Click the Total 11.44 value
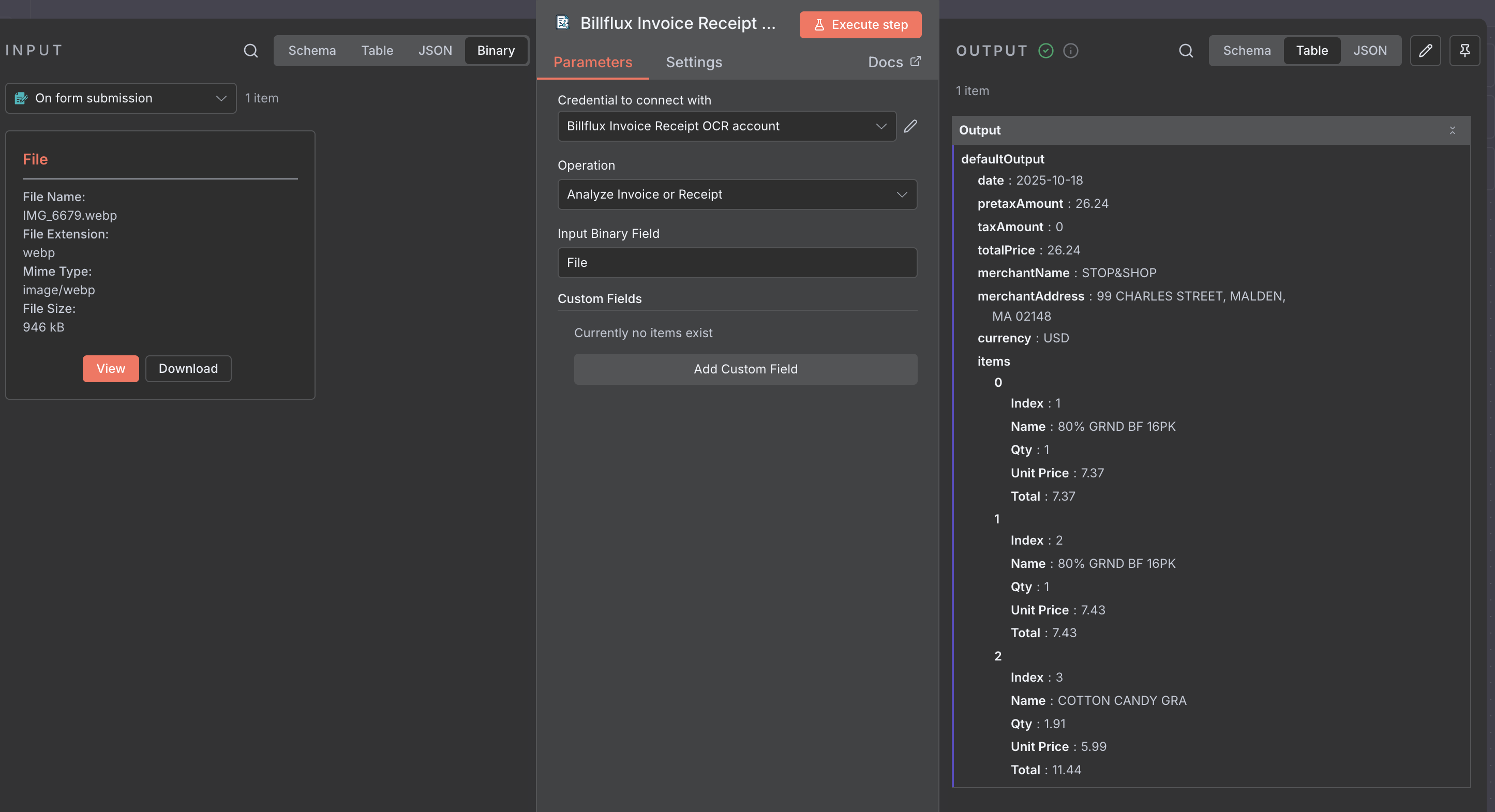 click(x=1066, y=770)
